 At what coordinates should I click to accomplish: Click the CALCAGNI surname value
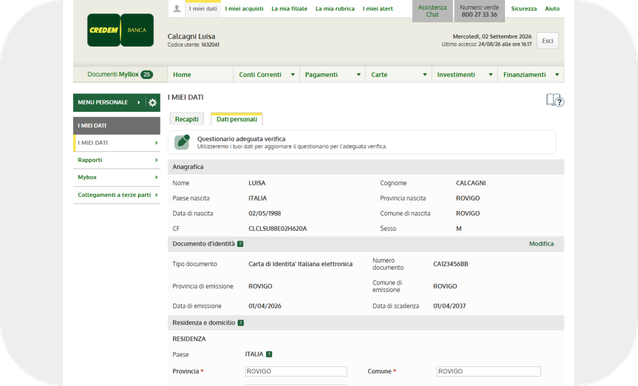click(x=471, y=183)
